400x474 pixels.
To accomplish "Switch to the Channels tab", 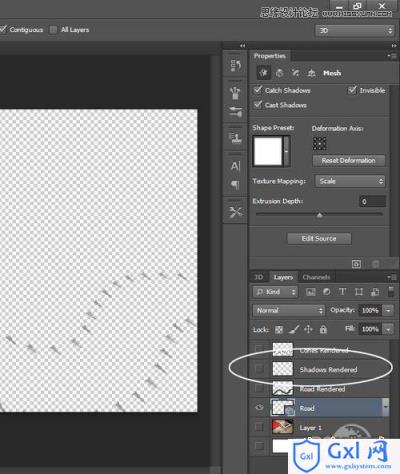I will (x=316, y=277).
